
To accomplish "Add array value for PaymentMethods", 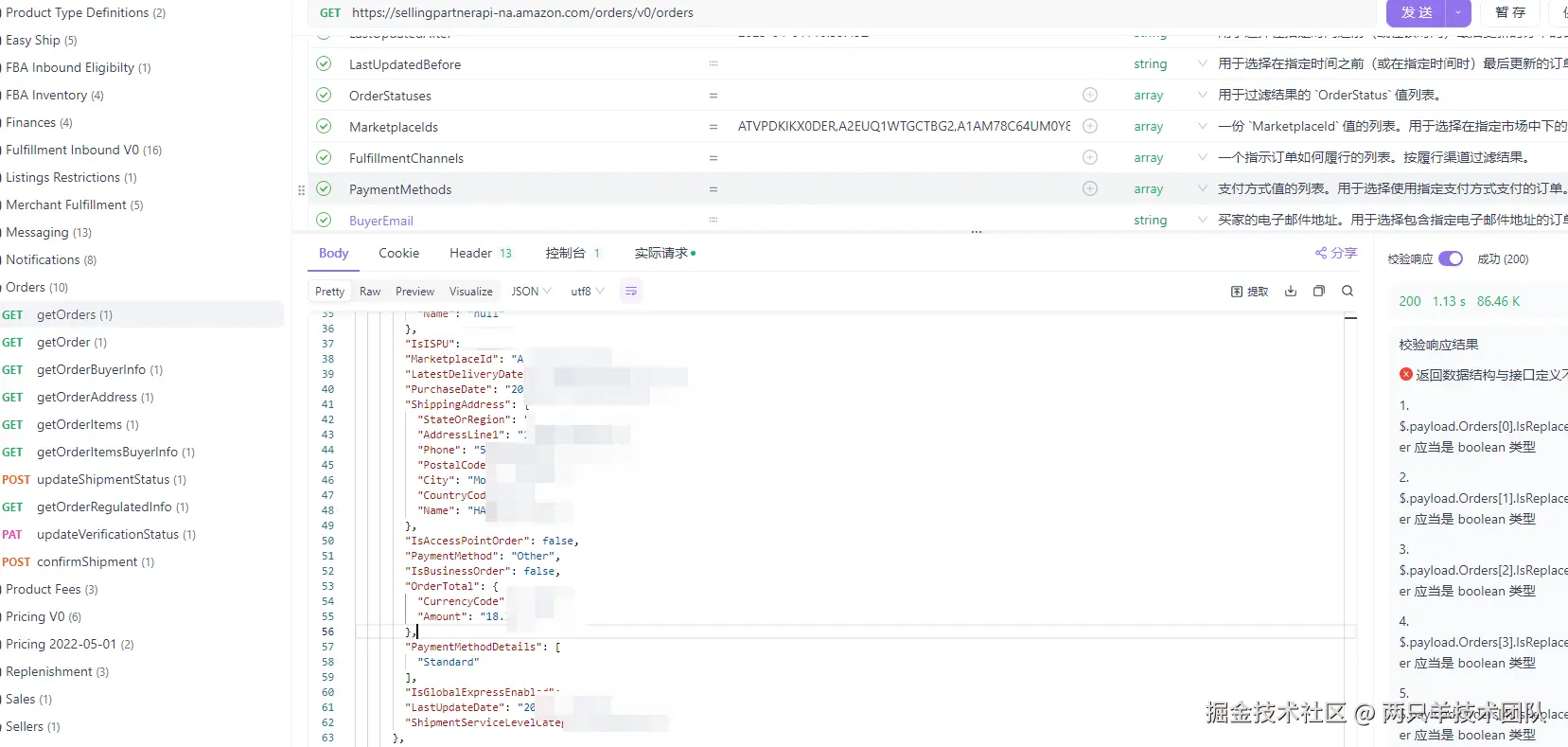I will 1090,188.
